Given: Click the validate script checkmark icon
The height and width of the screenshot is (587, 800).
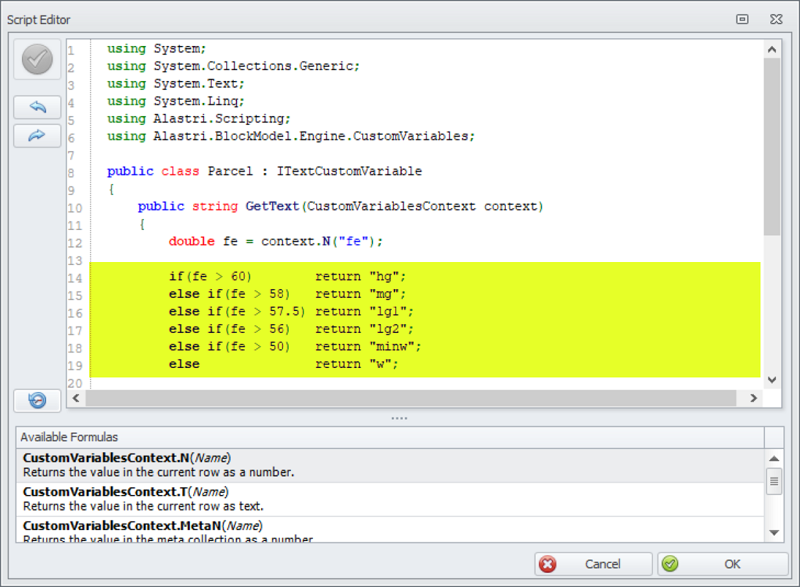Looking at the screenshot, I should click(x=37, y=61).
